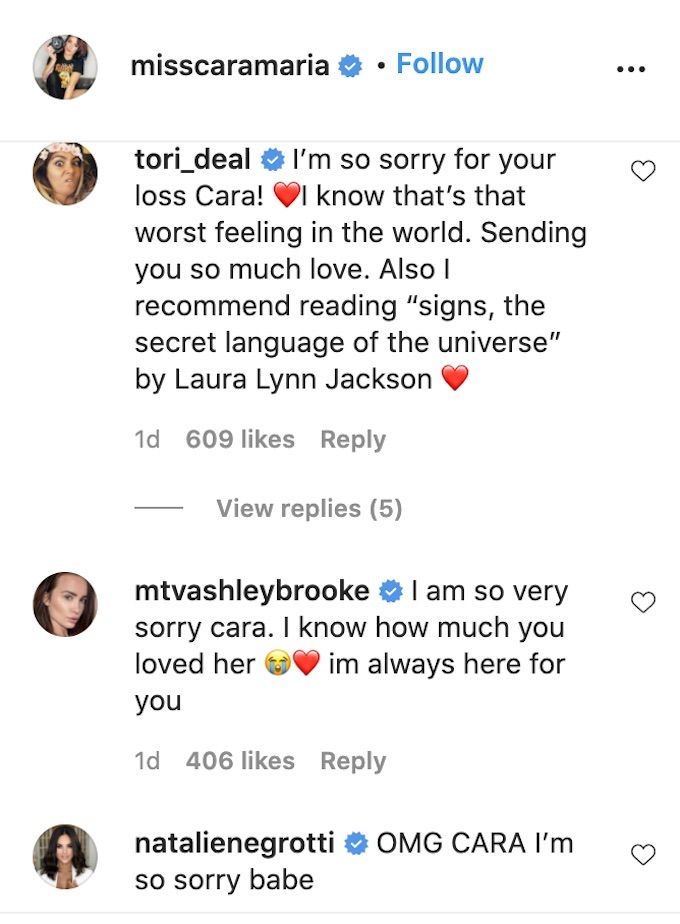680x924 pixels.
Task: Click the verified badge next to misscaramaria
Action: click(x=350, y=66)
